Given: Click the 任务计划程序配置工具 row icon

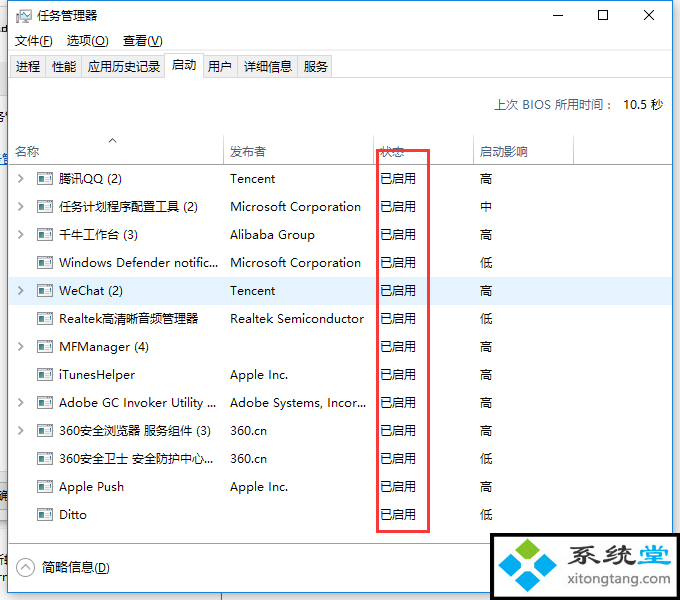Looking at the screenshot, I should point(45,207).
